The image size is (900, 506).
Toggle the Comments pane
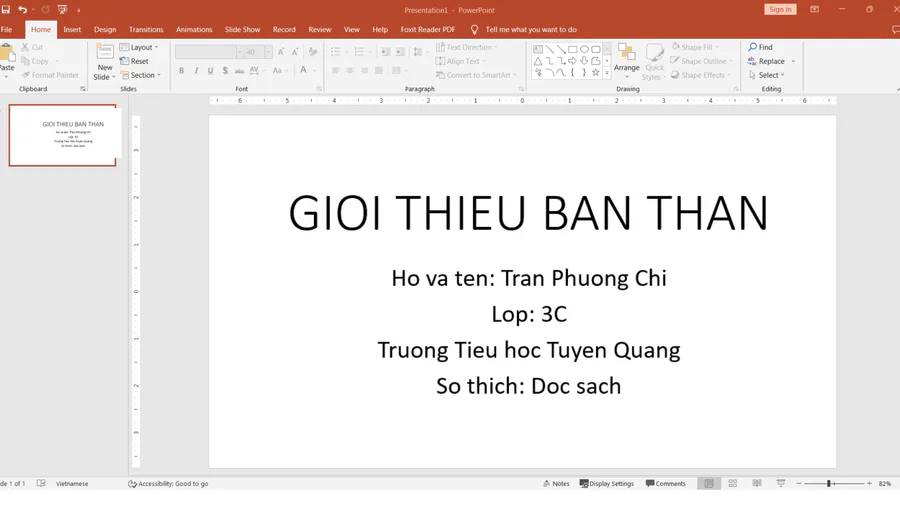click(666, 483)
